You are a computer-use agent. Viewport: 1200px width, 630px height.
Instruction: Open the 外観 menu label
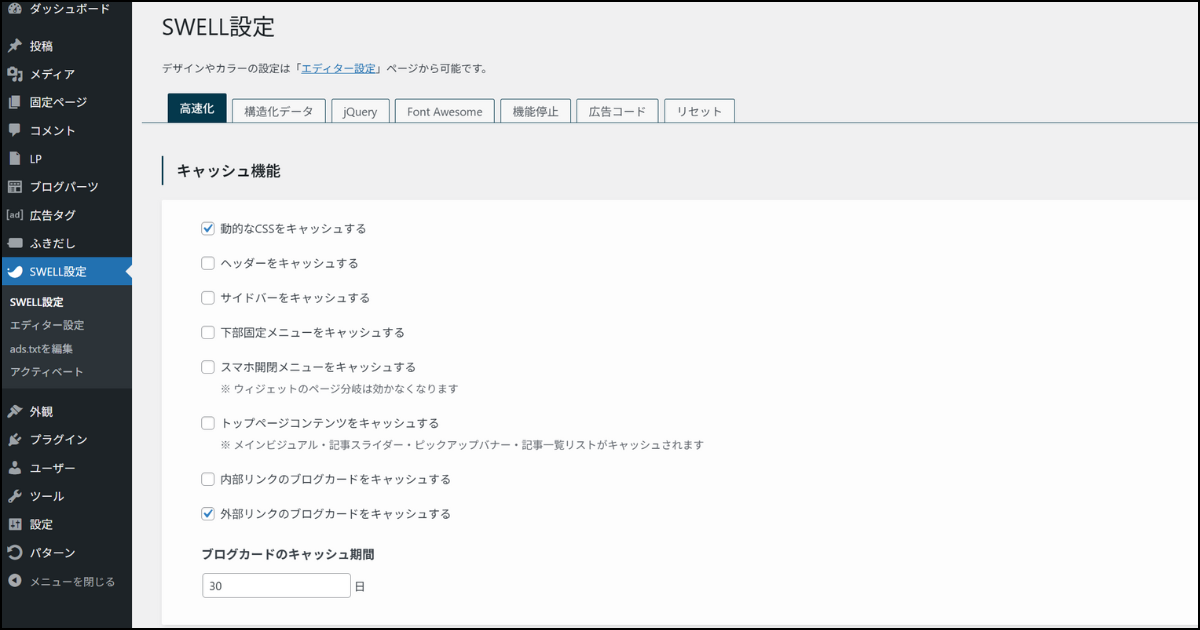click(41, 411)
